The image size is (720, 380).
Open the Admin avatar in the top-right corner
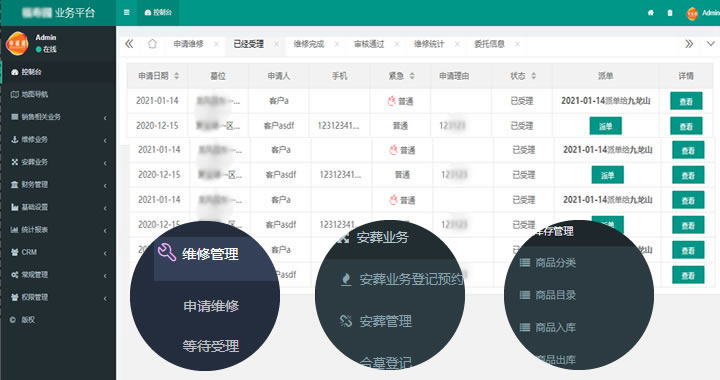point(692,14)
